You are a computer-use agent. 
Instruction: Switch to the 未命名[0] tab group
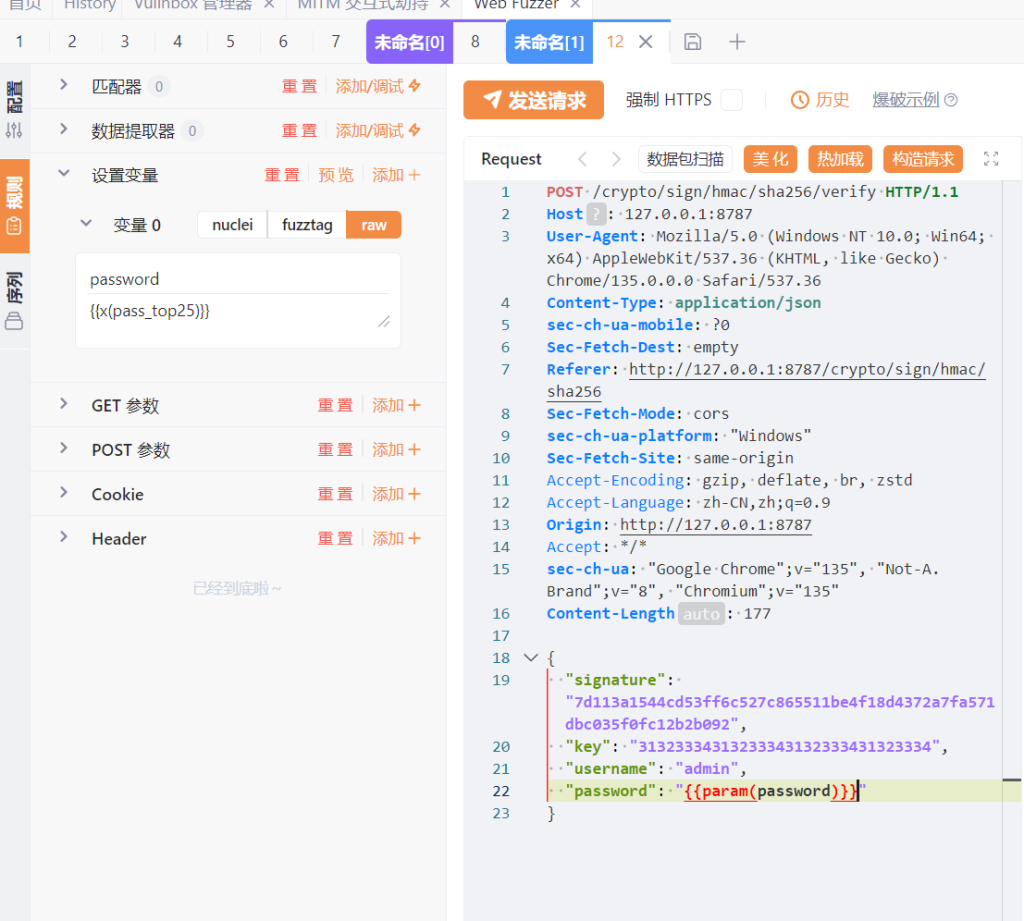(409, 42)
